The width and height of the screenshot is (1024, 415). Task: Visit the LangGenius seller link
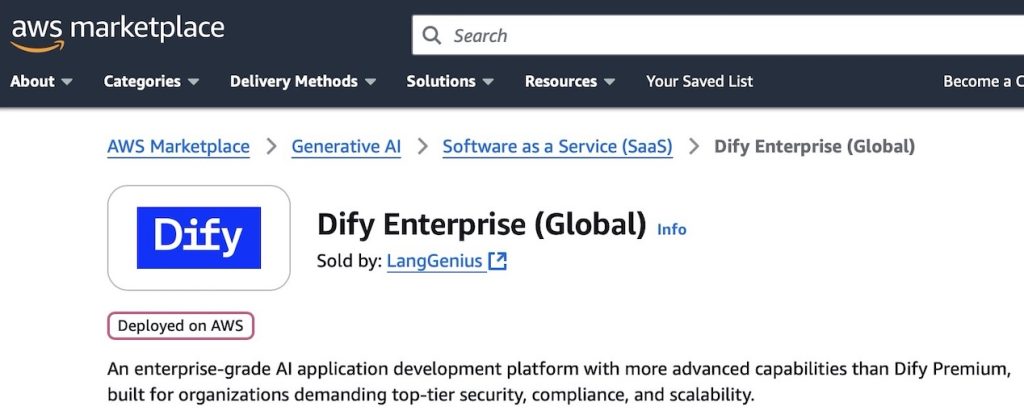(435, 261)
